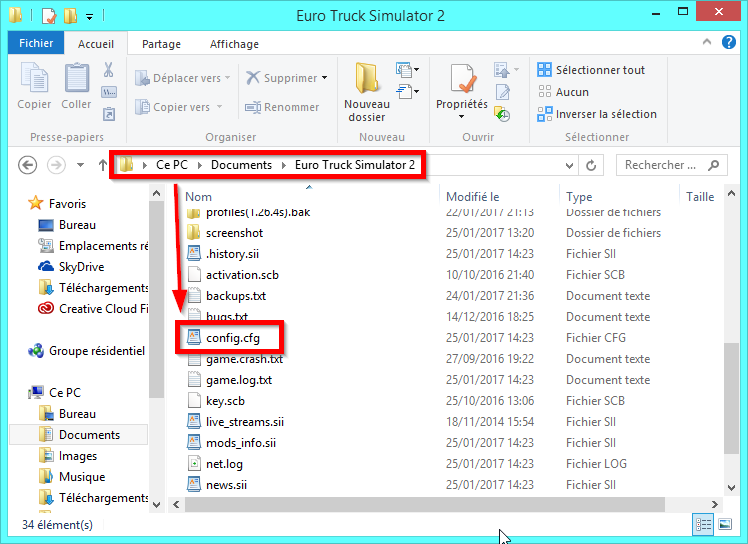
Task: Refresh the current folder view
Action: click(591, 165)
